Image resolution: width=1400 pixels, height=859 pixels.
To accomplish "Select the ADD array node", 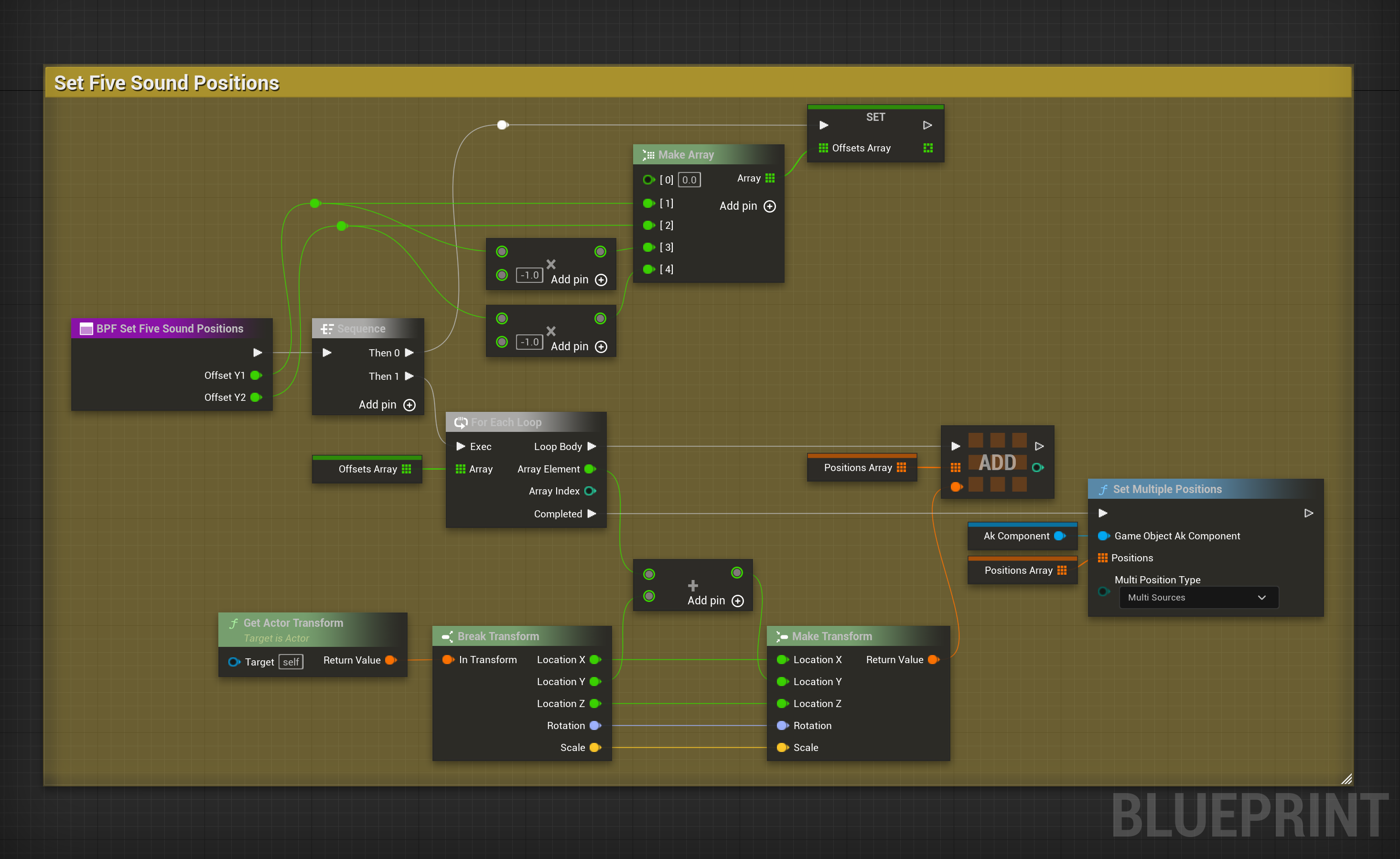I will tap(997, 462).
